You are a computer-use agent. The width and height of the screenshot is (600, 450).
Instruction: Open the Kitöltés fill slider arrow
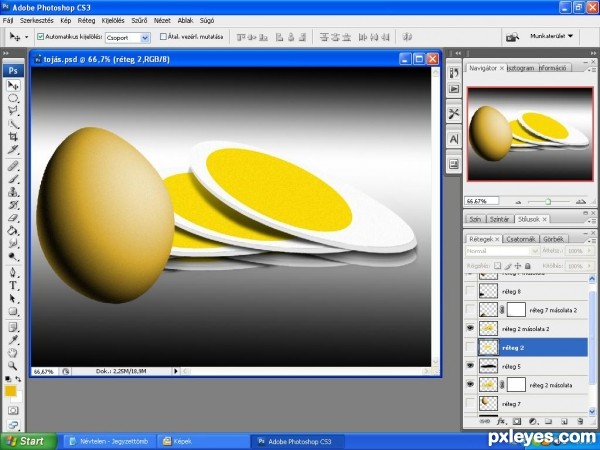[588, 266]
